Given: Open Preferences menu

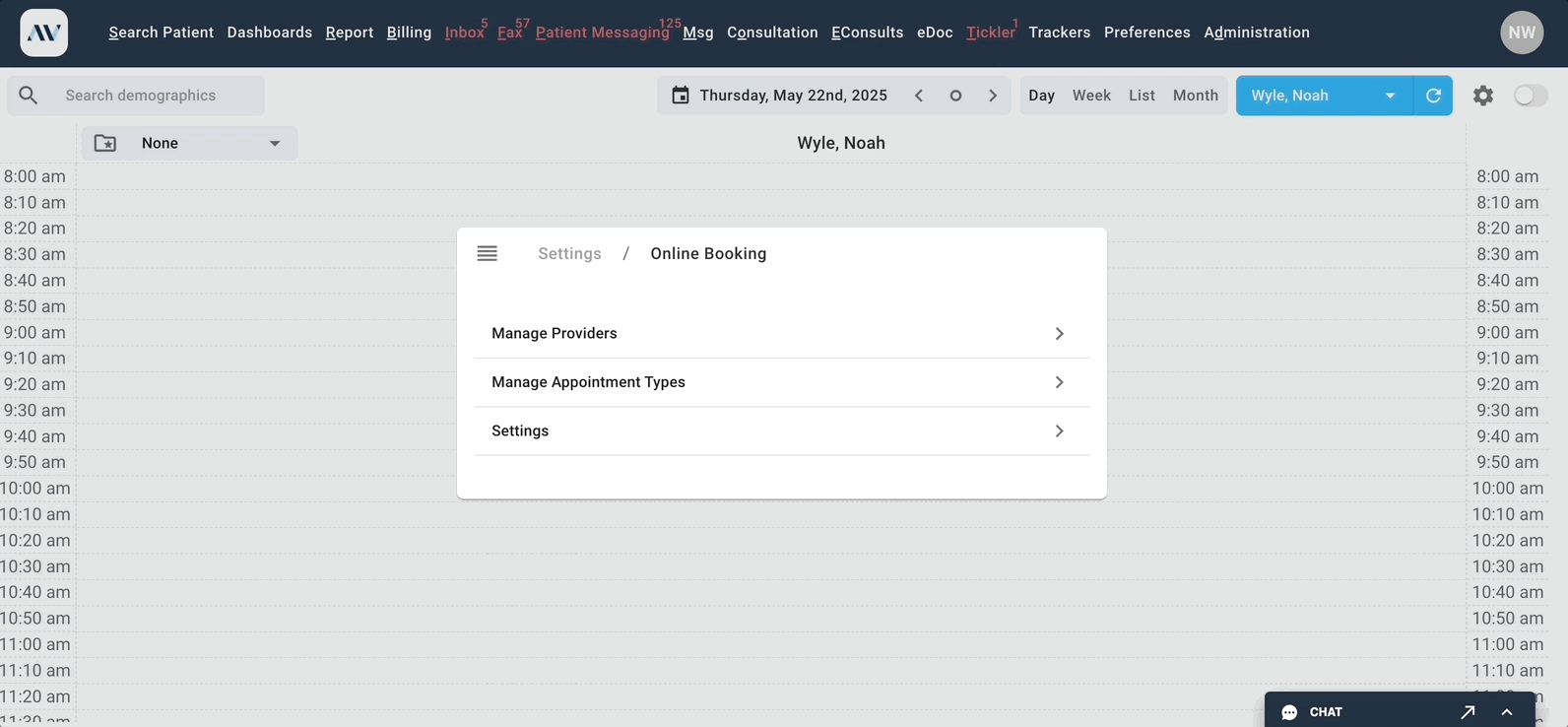Looking at the screenshot, I should (1147, 33).
